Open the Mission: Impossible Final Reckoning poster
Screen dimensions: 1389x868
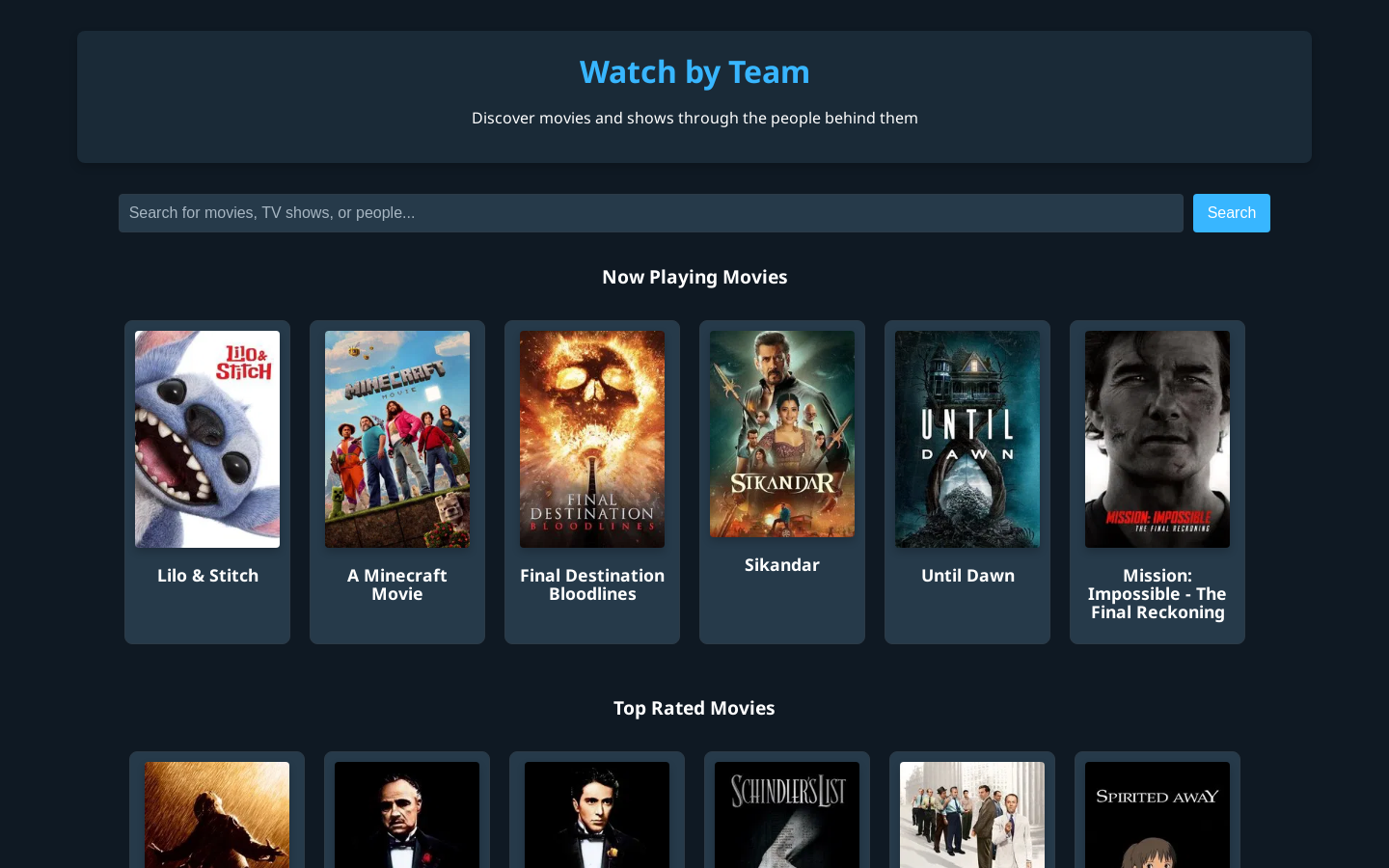point(1157,440)
